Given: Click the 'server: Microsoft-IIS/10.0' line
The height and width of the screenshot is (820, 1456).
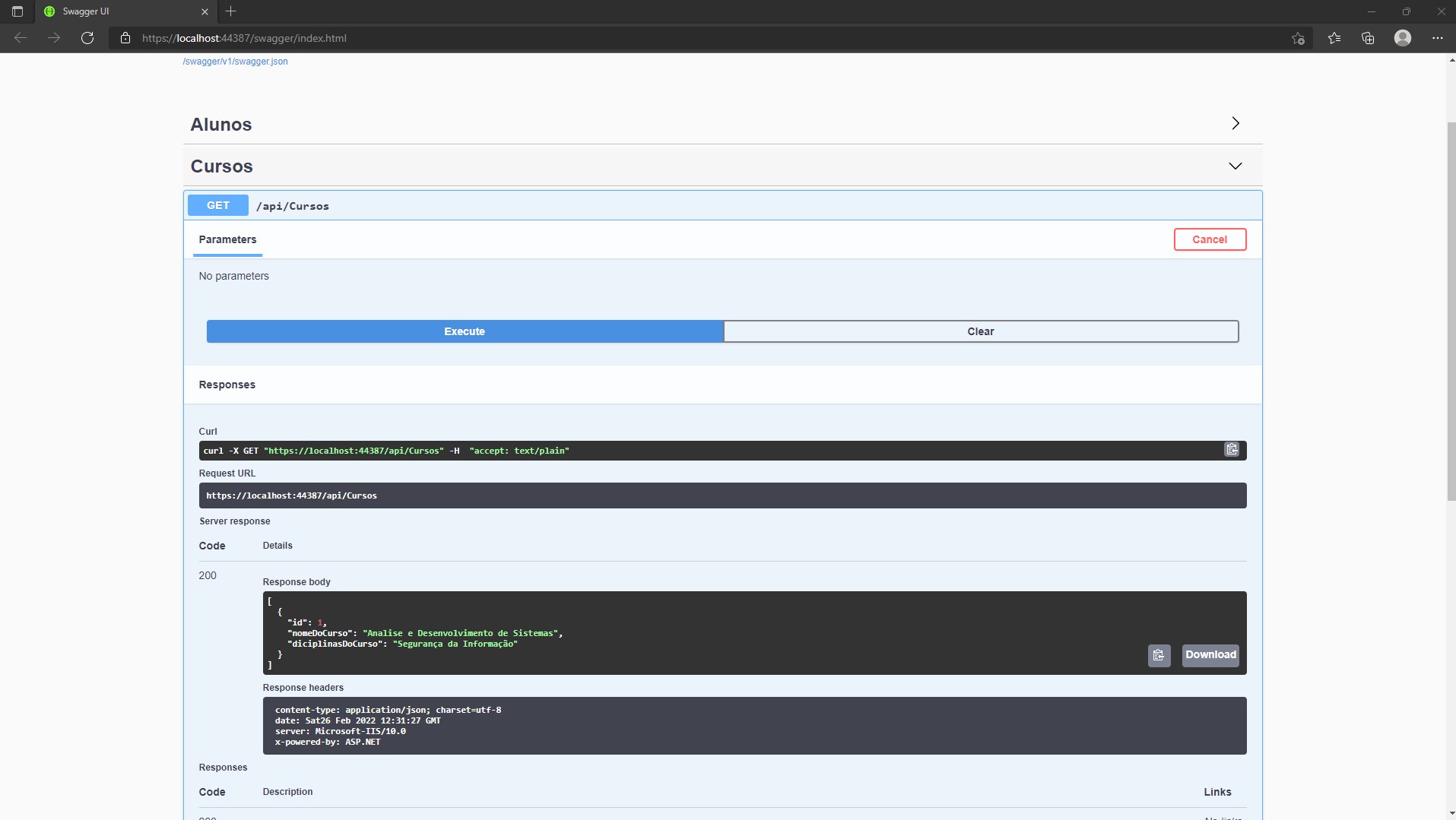Looking at the screenshot, I should coord(340,731).
